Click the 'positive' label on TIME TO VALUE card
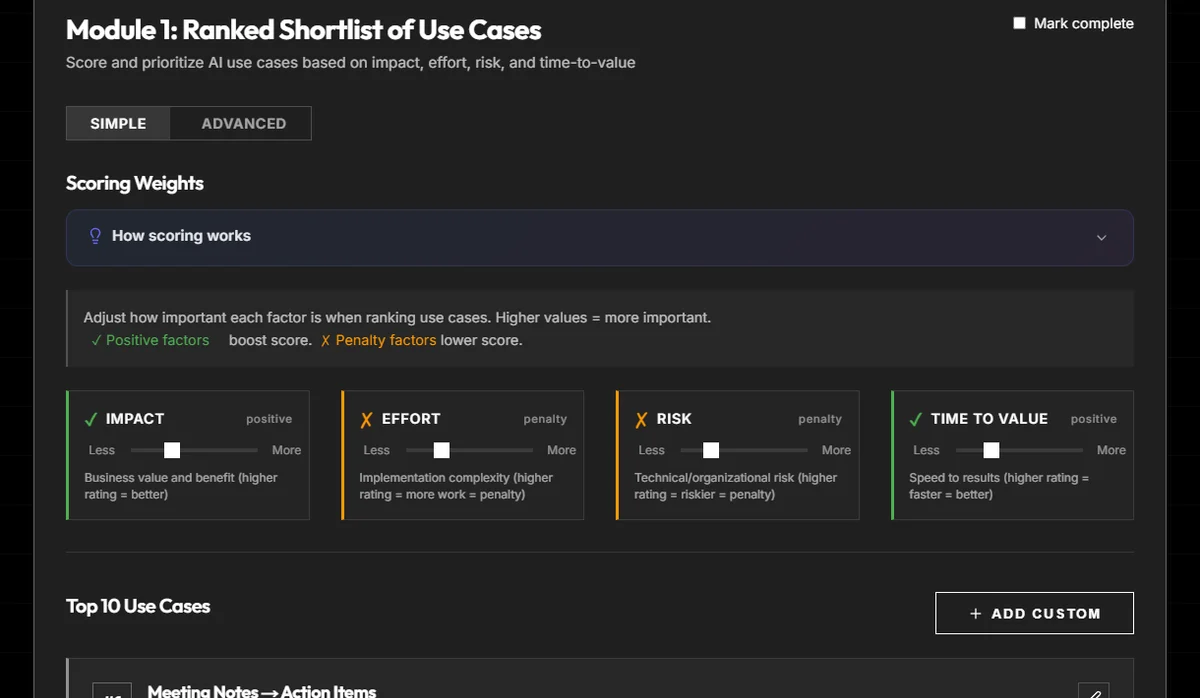The image size is (1200, 698). (x=1094, y=419)
